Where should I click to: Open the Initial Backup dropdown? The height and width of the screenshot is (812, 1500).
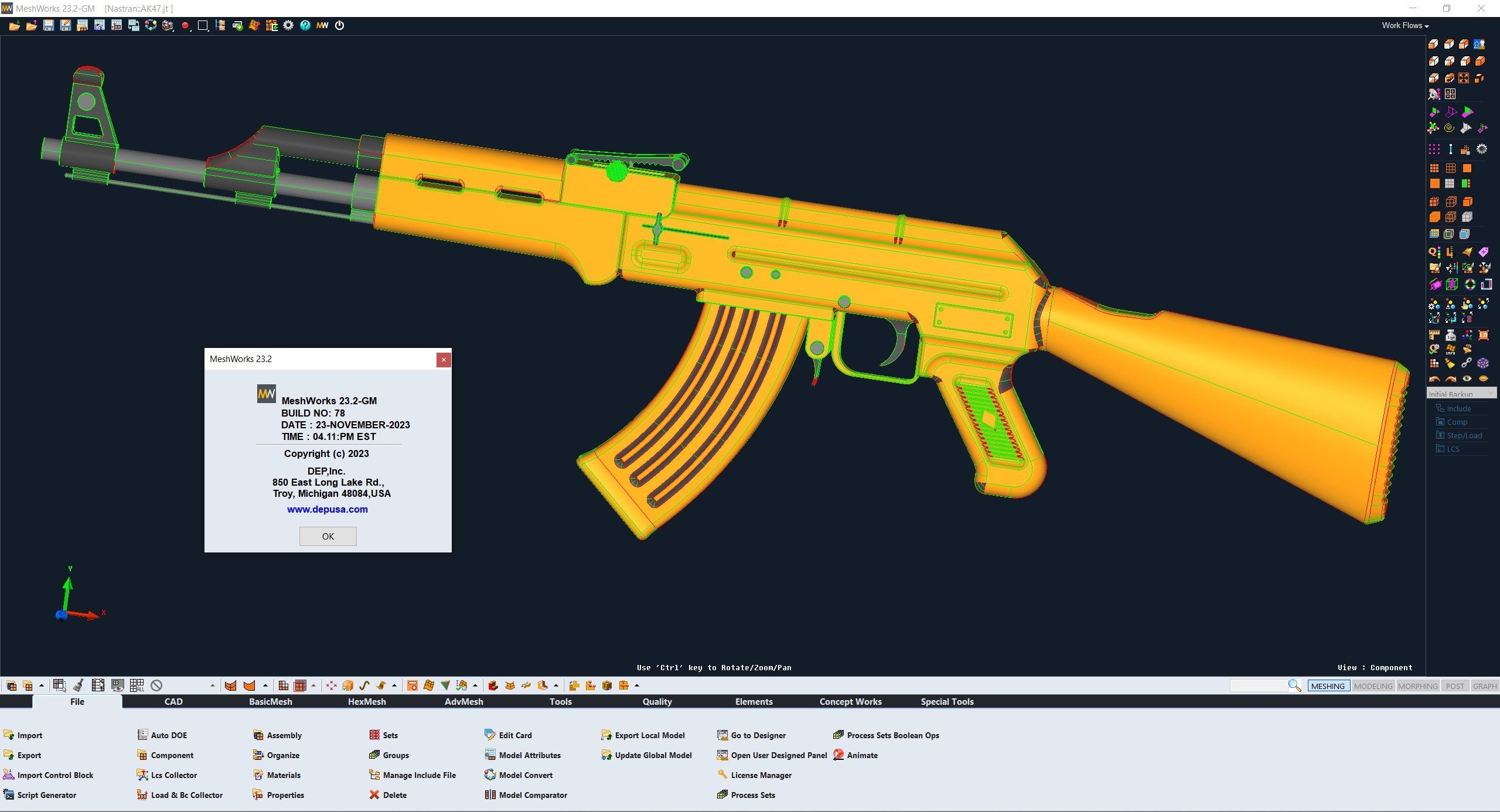click(1461, 394)
